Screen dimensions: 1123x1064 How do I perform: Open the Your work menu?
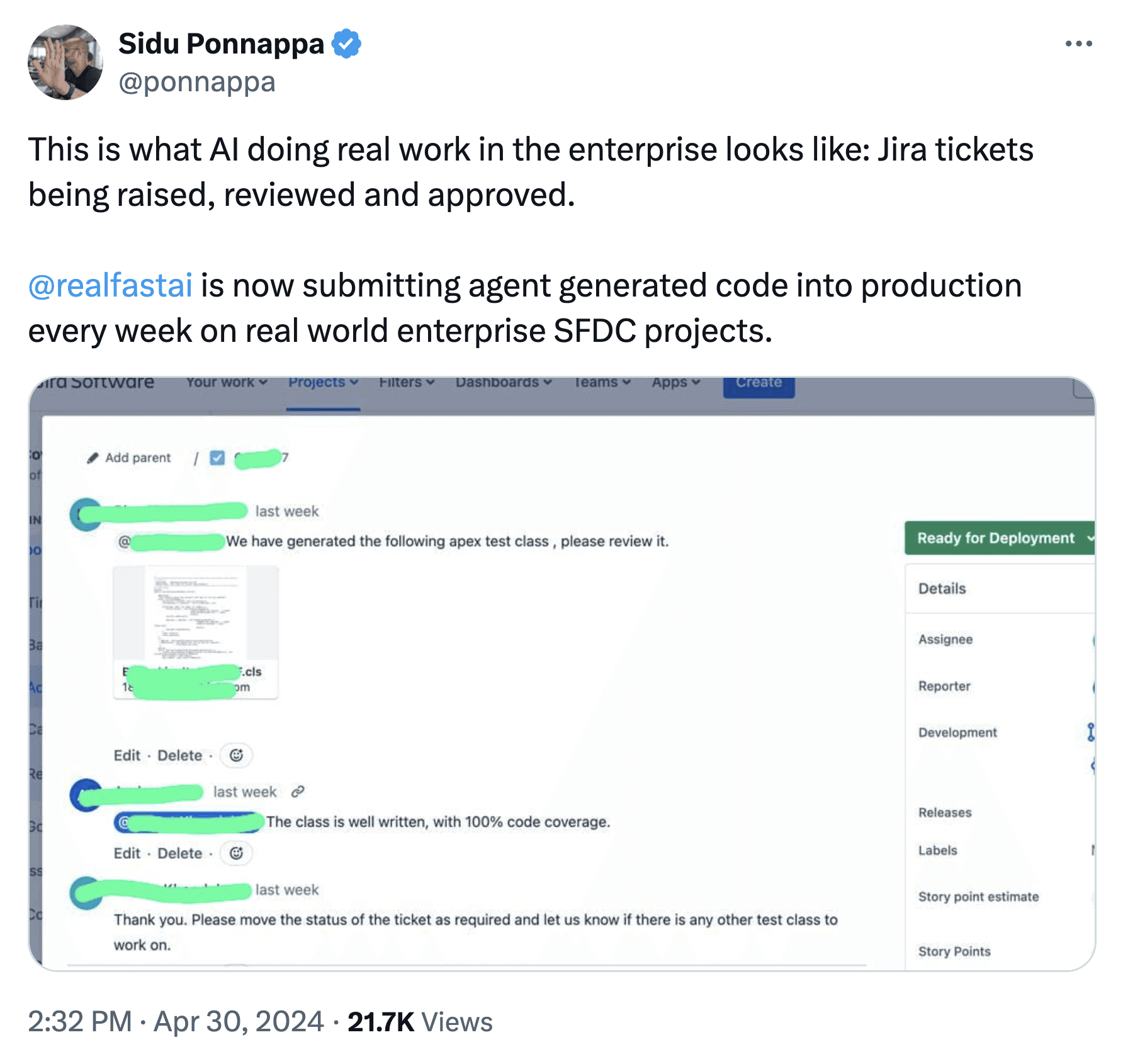[x=227, y=383]
